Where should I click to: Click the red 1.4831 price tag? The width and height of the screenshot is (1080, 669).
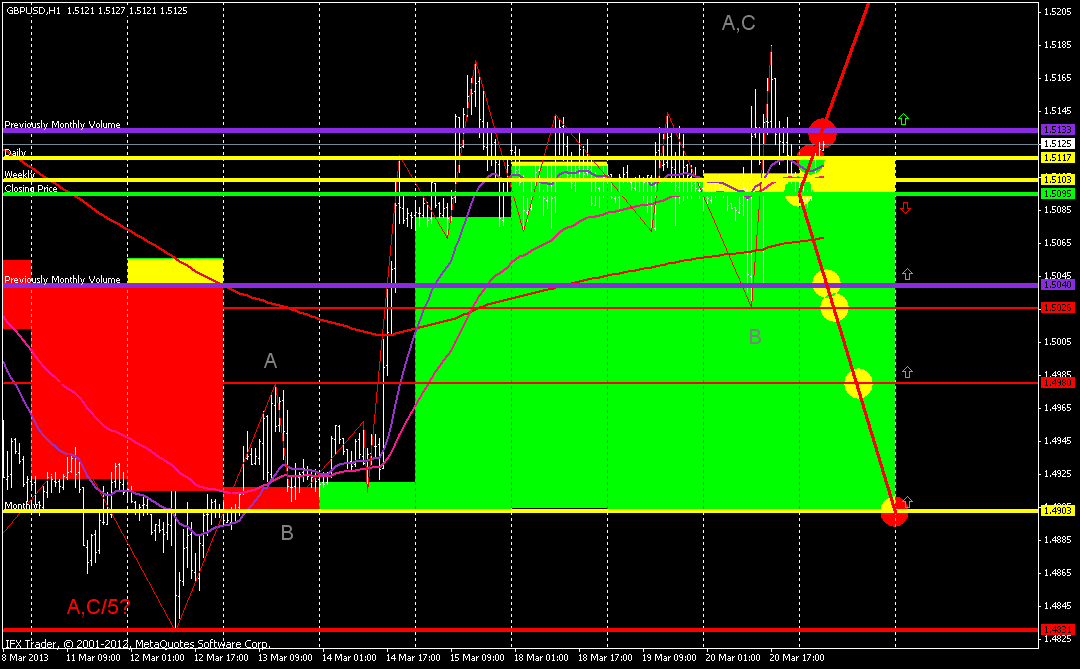[1057, 630]
